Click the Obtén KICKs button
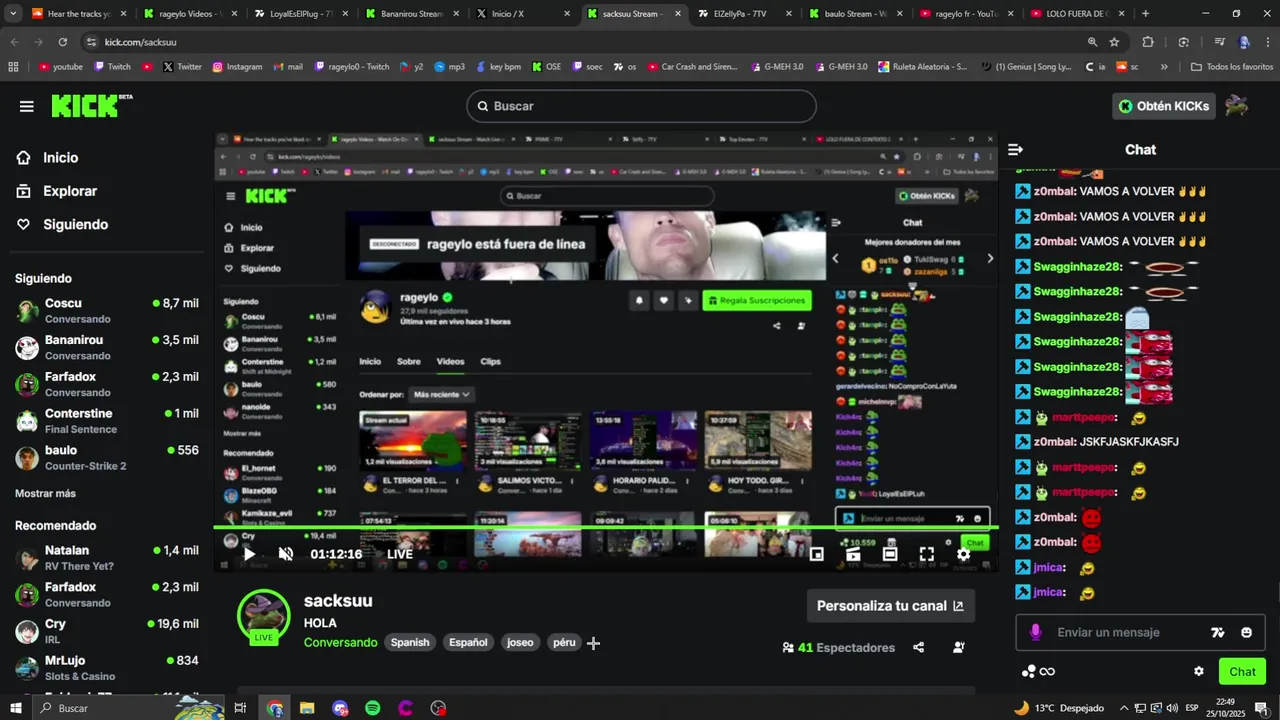The height and width of the screenshot is (720, 1280). [1163, 106]
